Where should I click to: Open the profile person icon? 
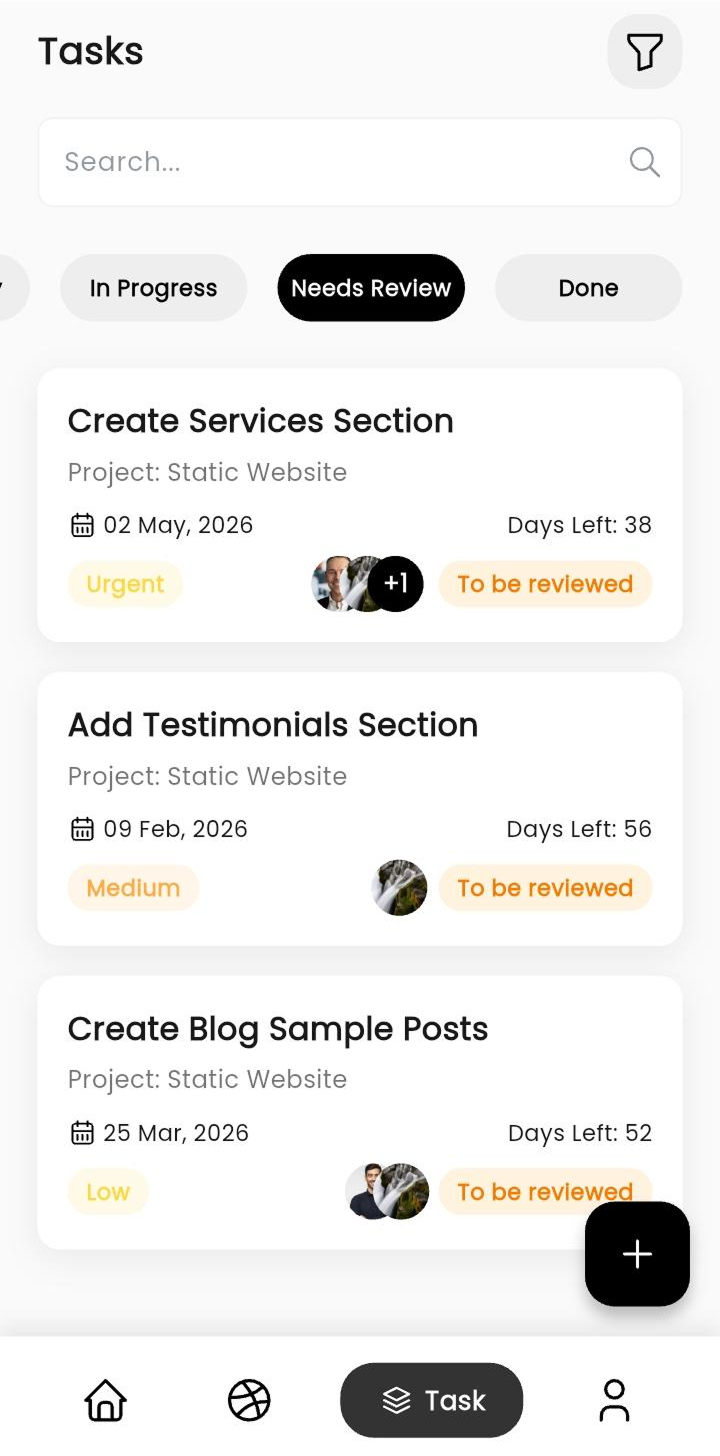[614, 1400]
